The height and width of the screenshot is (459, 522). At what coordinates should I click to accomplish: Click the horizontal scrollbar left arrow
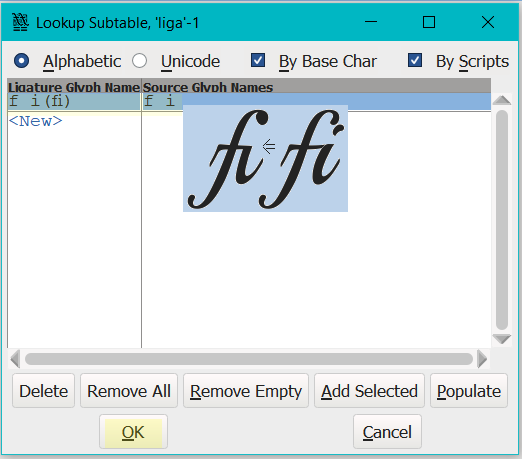[x=15, y=359]
